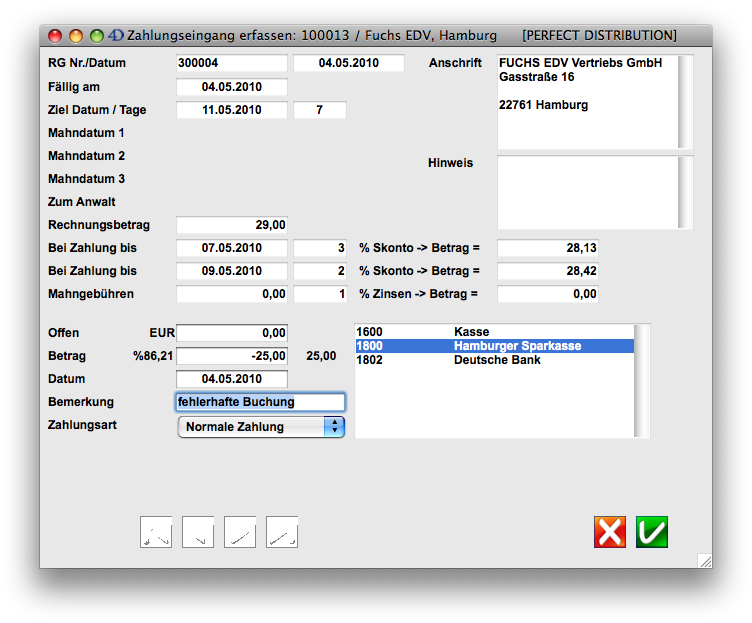Click the Datum field under Betrag
752x623 pixels.
[232, 379]
